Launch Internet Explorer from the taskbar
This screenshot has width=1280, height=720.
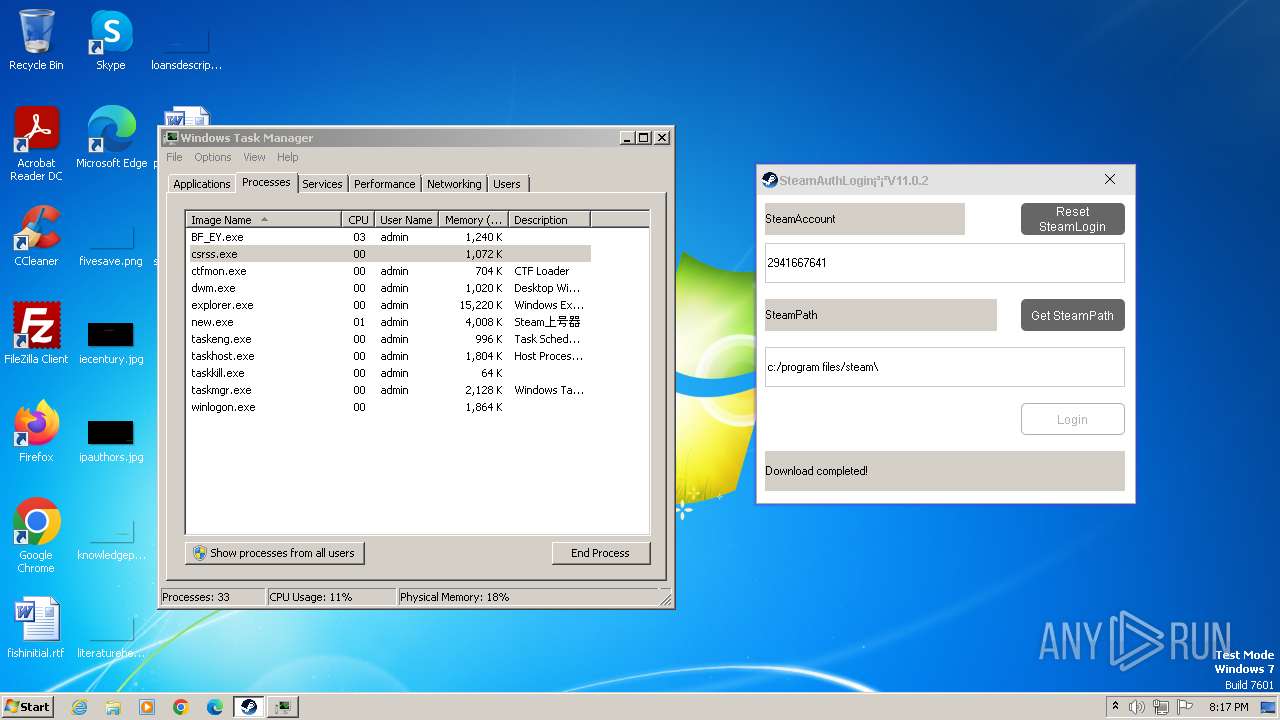click(x=79, y=707)
